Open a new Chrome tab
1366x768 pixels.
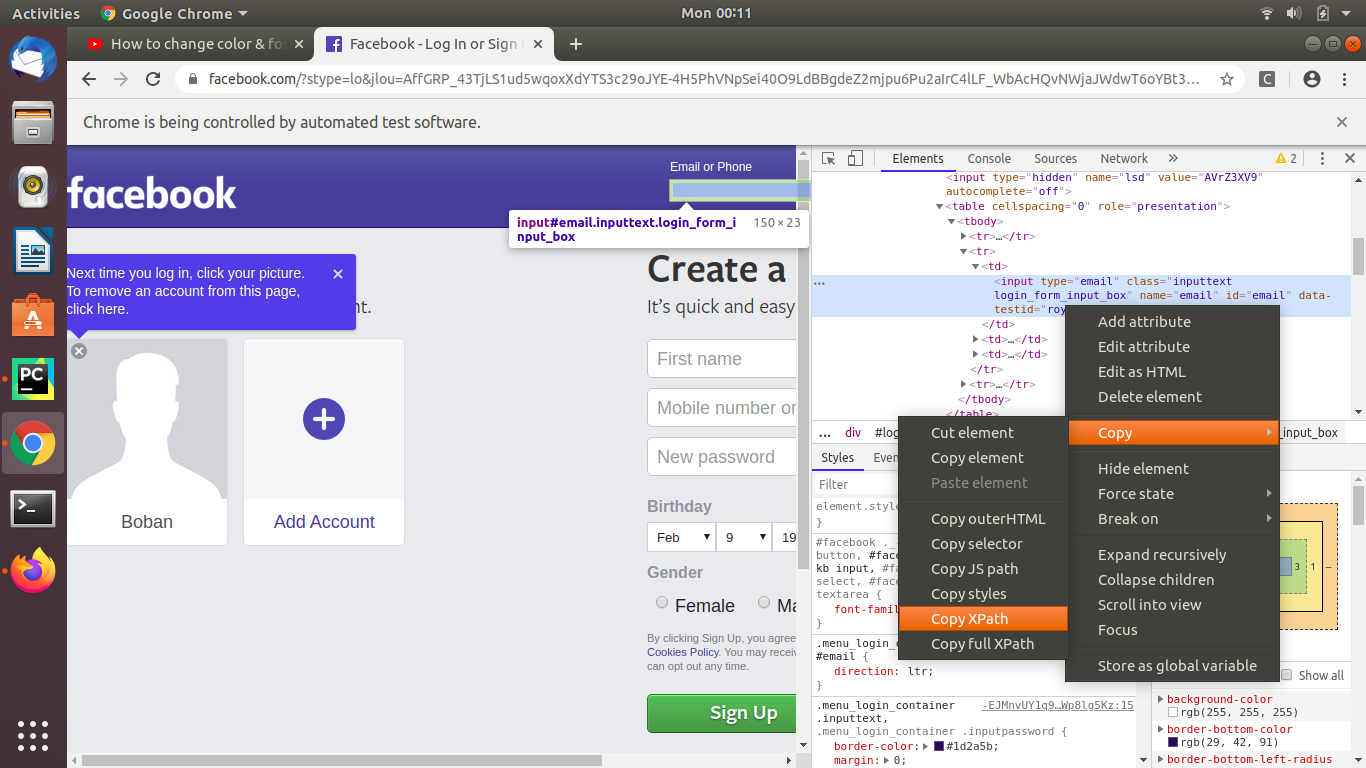[575, 44]
